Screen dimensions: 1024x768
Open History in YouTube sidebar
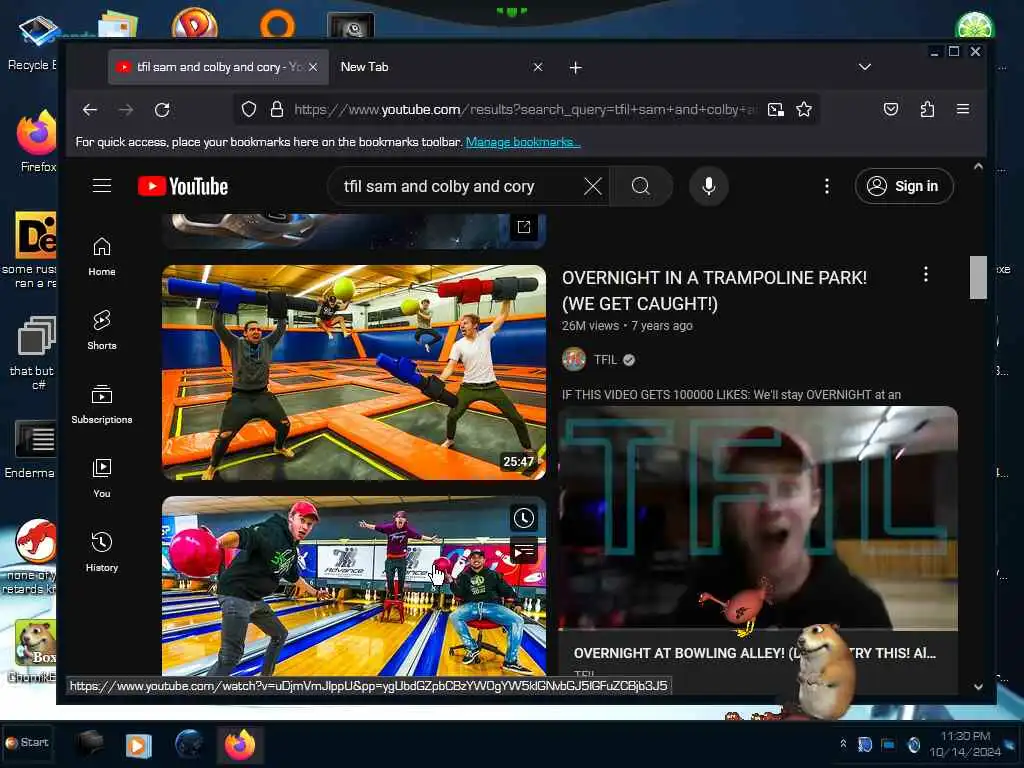pos(102,552)
